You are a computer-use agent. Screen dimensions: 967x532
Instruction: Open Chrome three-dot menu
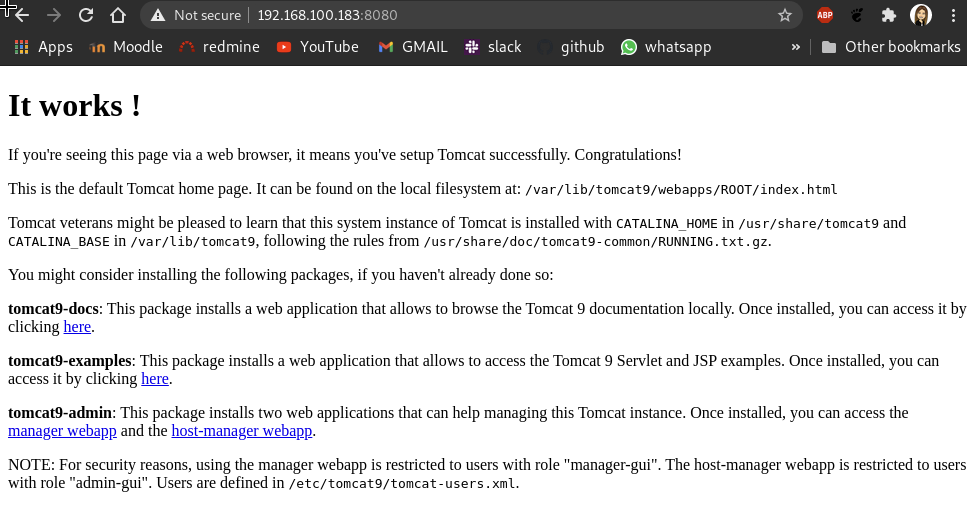[x=952, y=15]
